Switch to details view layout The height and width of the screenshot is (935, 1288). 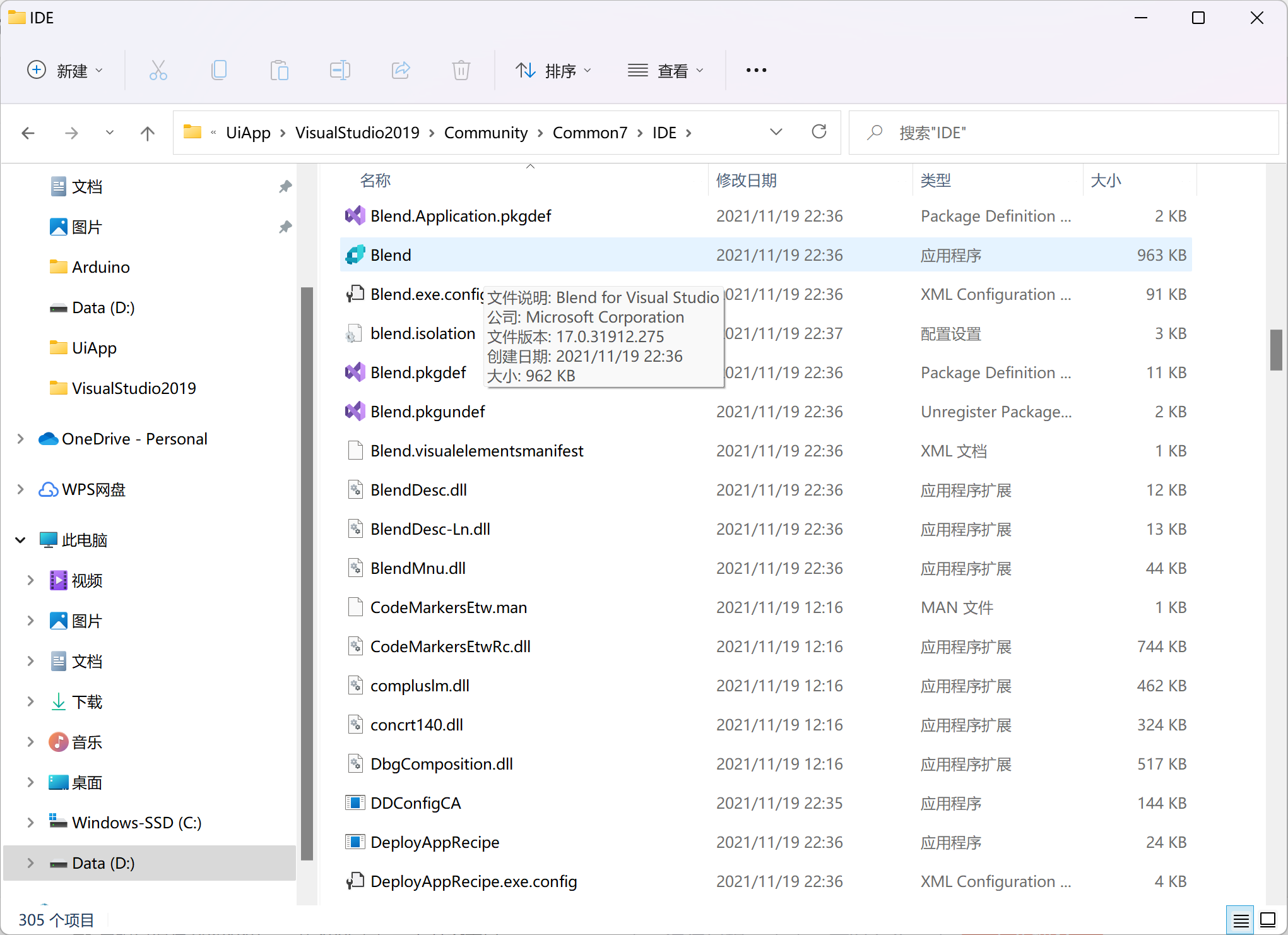(1239, 919)
